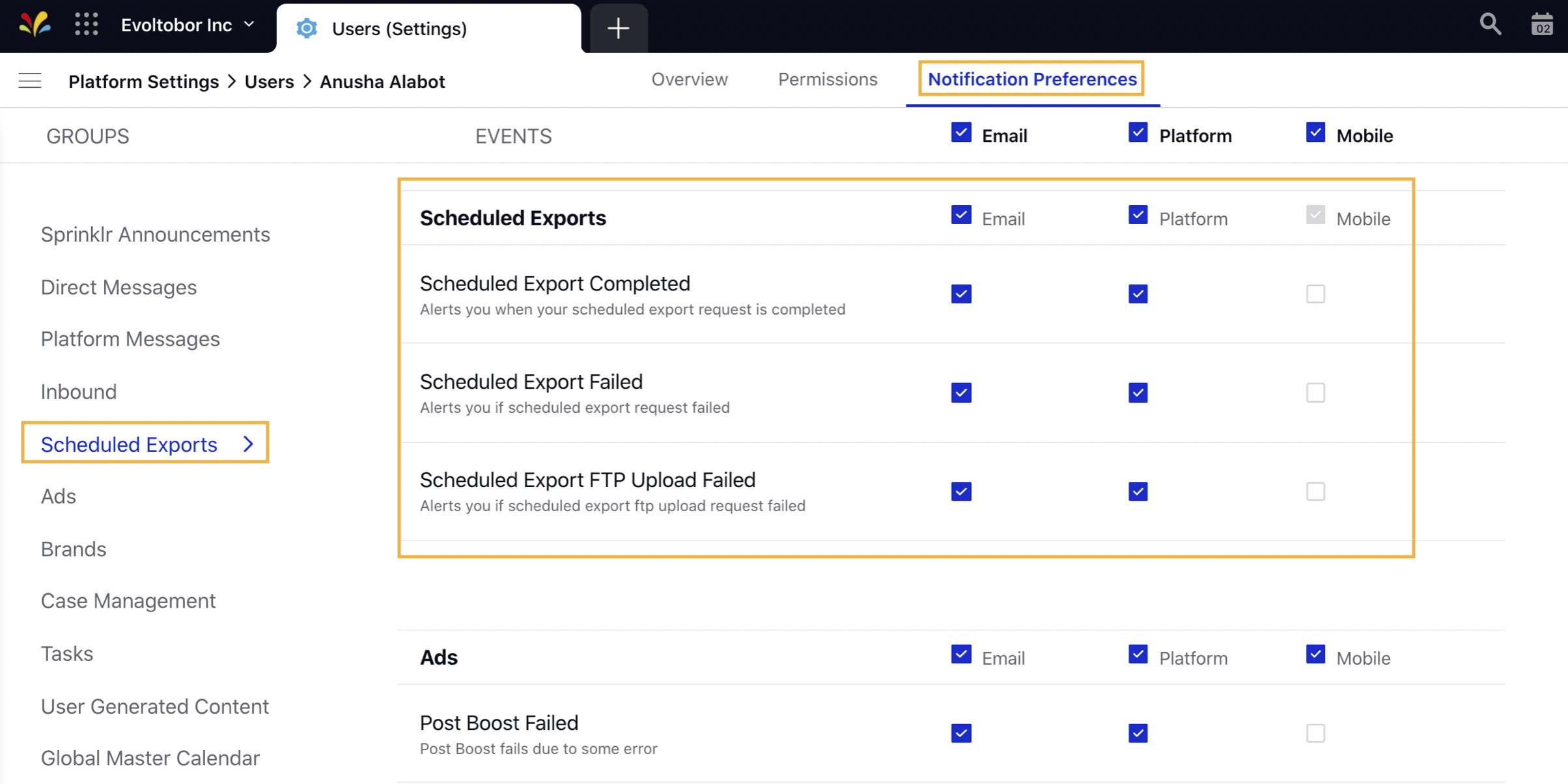
Task: Select the Permissions tab
Action: tap(828, 80)
